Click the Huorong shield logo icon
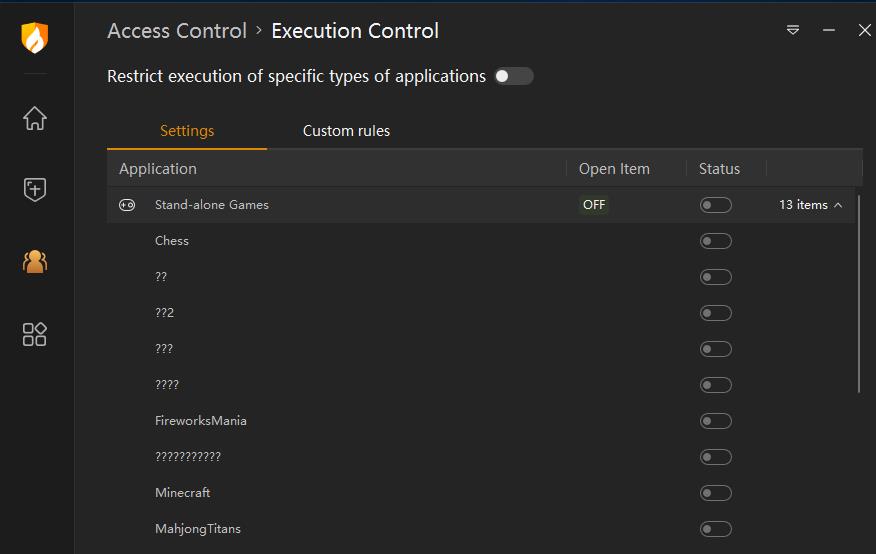Viewport: 876px width, 554px height. pos(35,38)
